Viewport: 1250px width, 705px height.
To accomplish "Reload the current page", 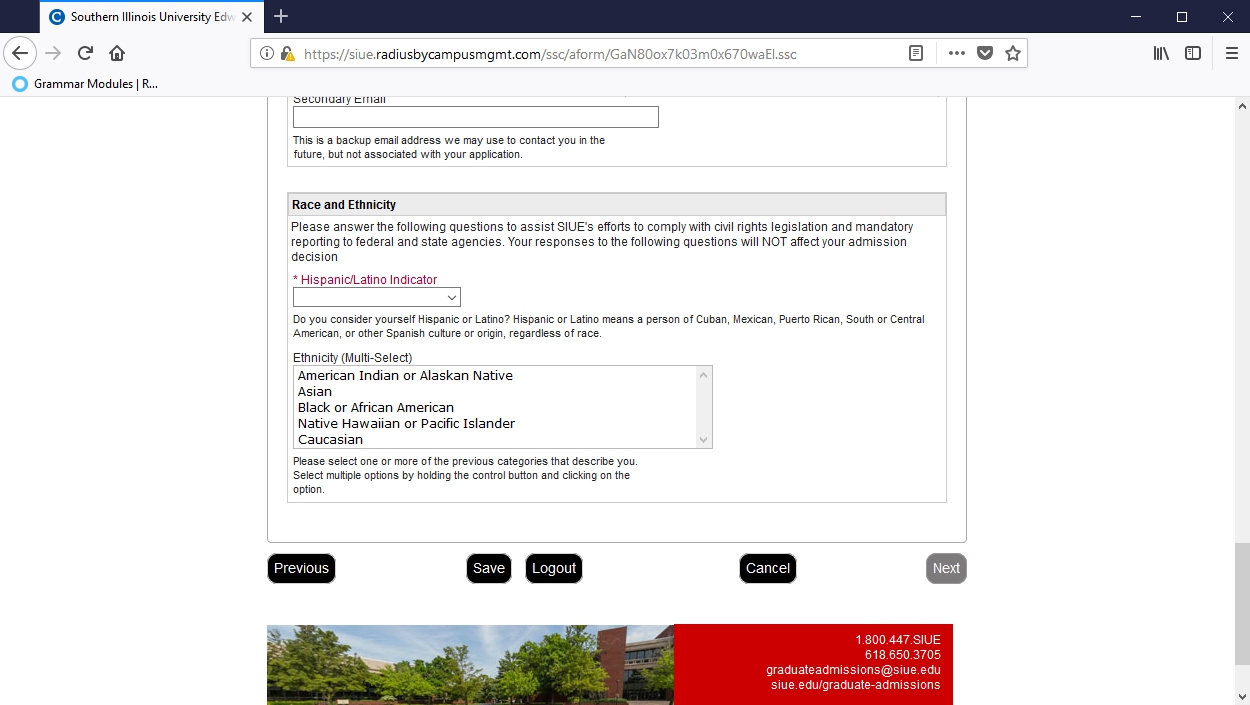I will pyautogui.click(x=85, y=53).
